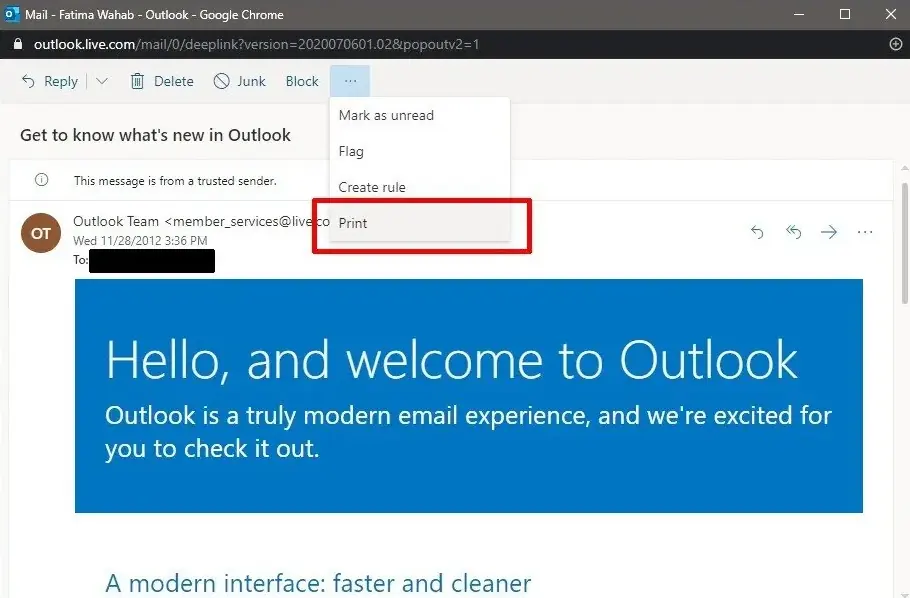Click the address bar lock icon

(17, 44)
